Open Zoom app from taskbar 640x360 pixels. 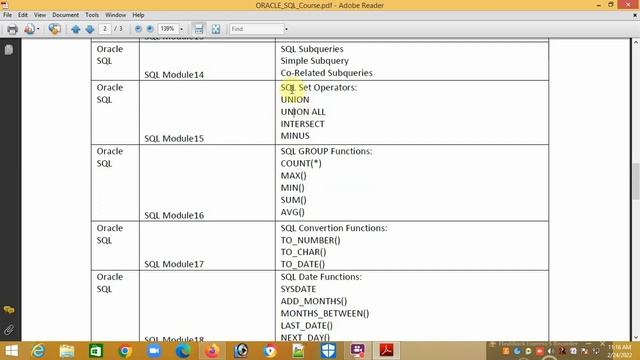click(154, 351)
